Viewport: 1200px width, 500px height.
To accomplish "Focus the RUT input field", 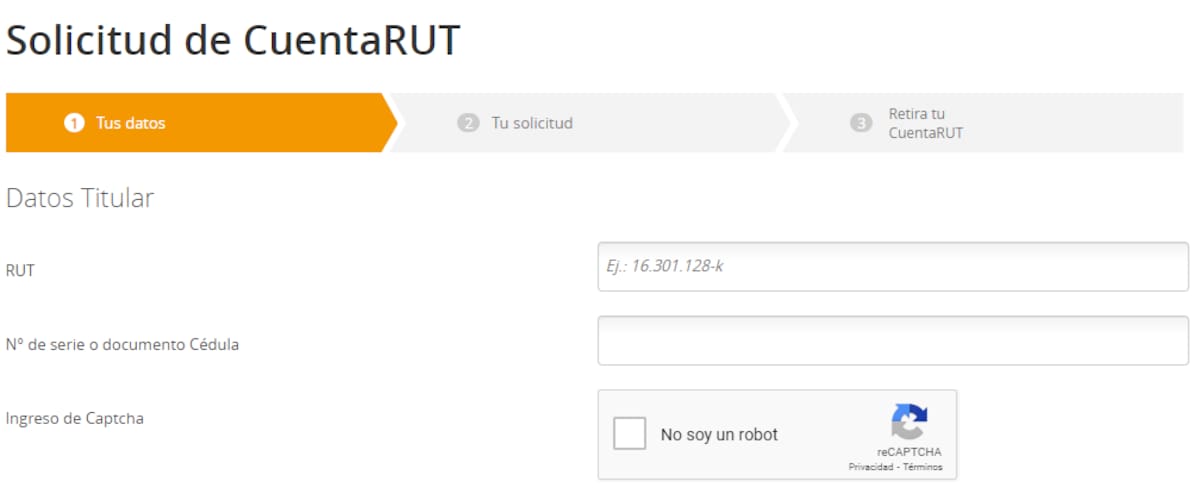I will coord(892,266).
